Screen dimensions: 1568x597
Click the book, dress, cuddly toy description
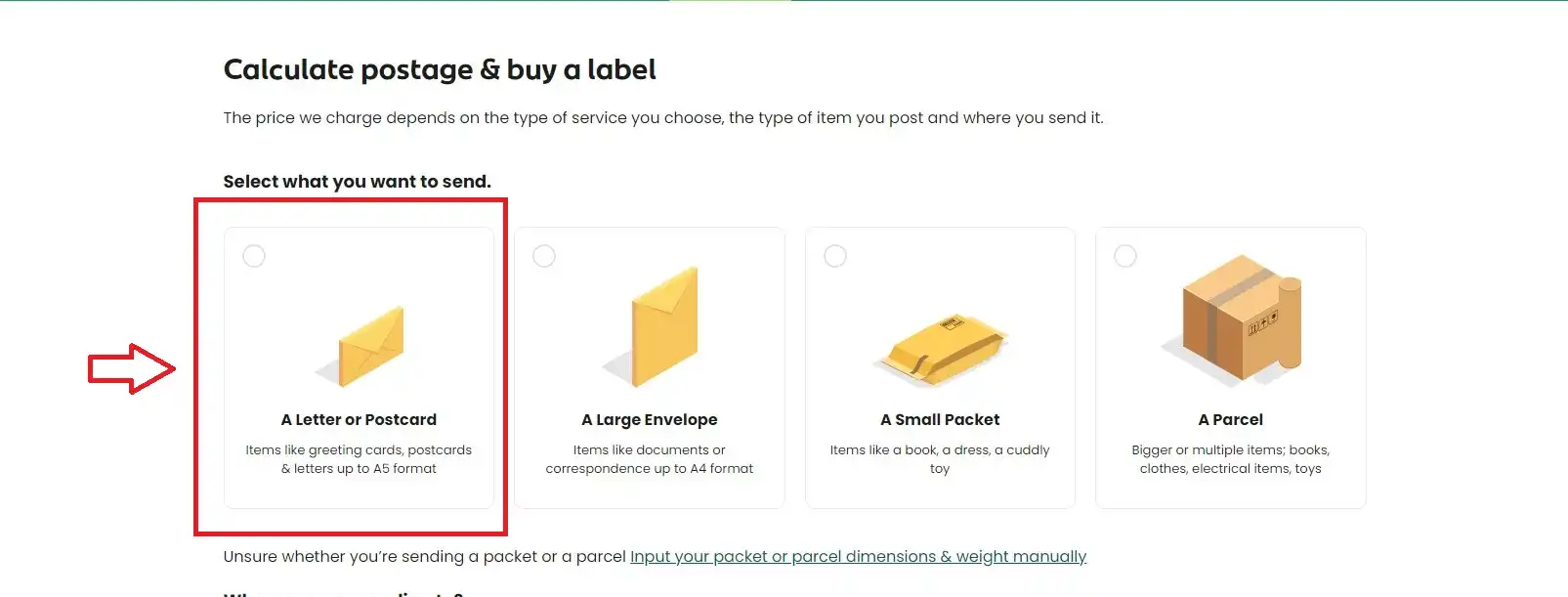pyautogui.click(x=940, y=459)
